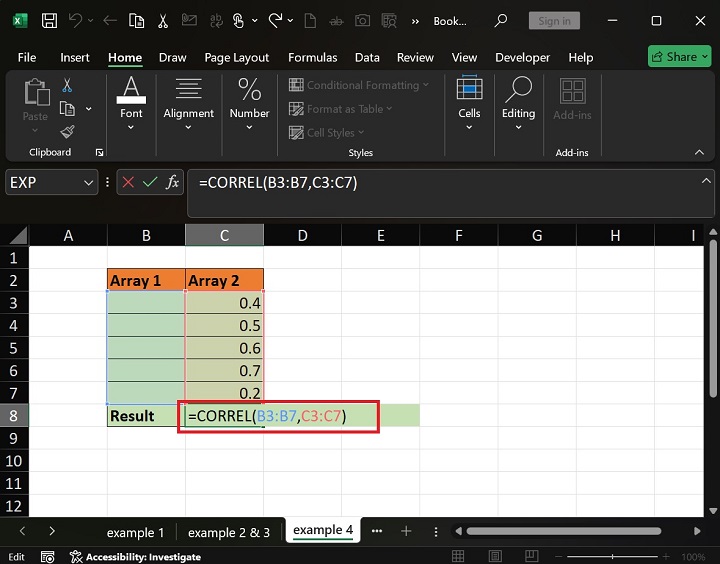Viewport: 720px width, 564px height.
Task: Confirm formula with the Enter checkmark icon
Action: coord(150,182)
